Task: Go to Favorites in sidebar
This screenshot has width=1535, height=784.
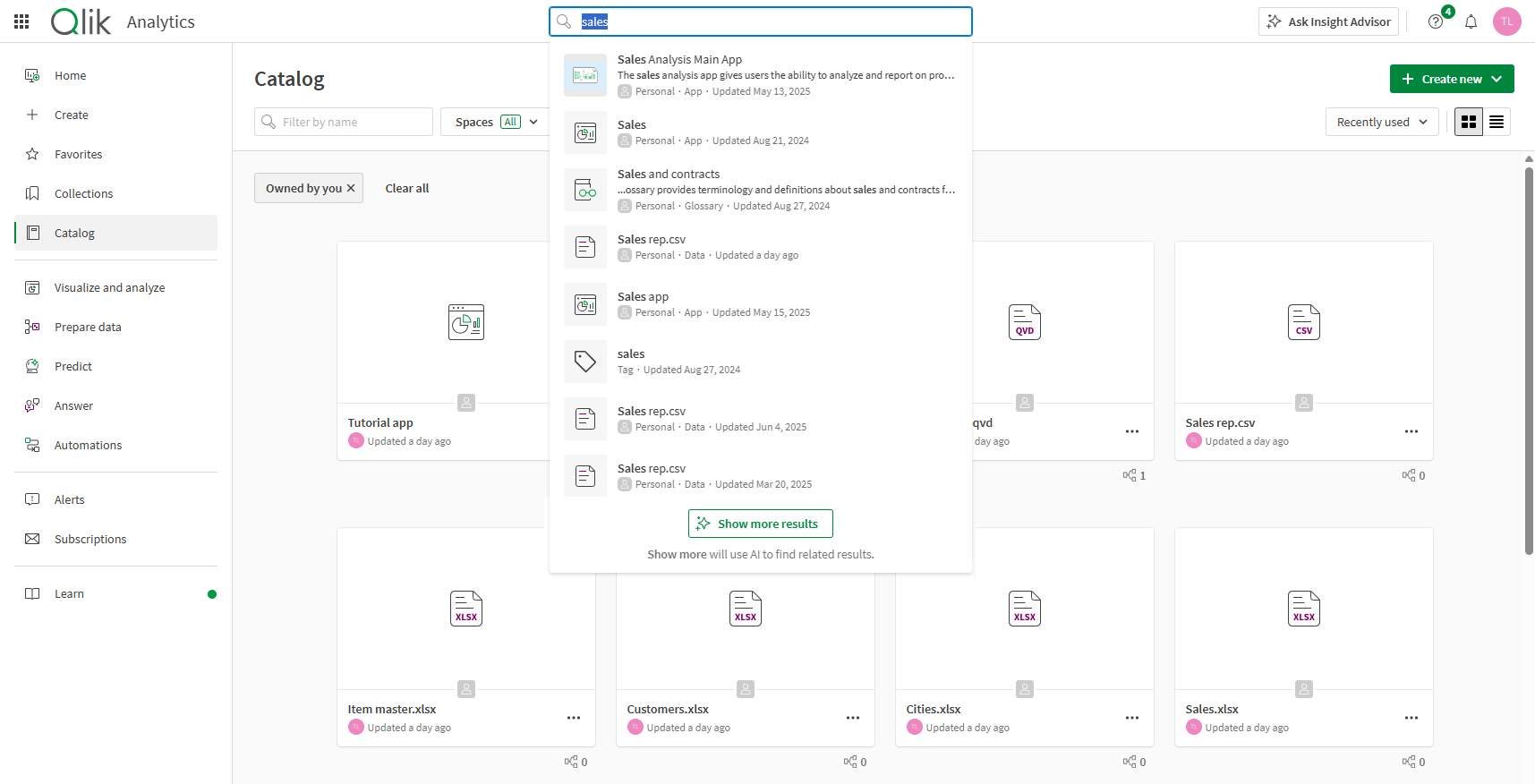Action: point(78,154)
